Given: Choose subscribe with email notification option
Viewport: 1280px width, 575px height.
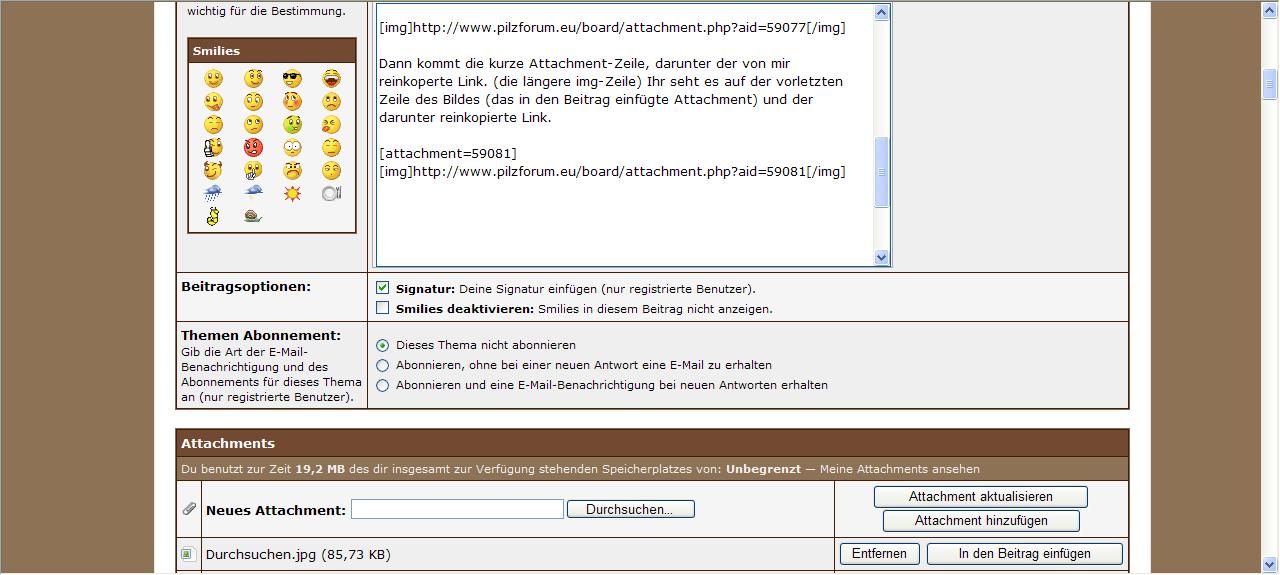Looking at the screenshot, I should (x=382, y=385).
